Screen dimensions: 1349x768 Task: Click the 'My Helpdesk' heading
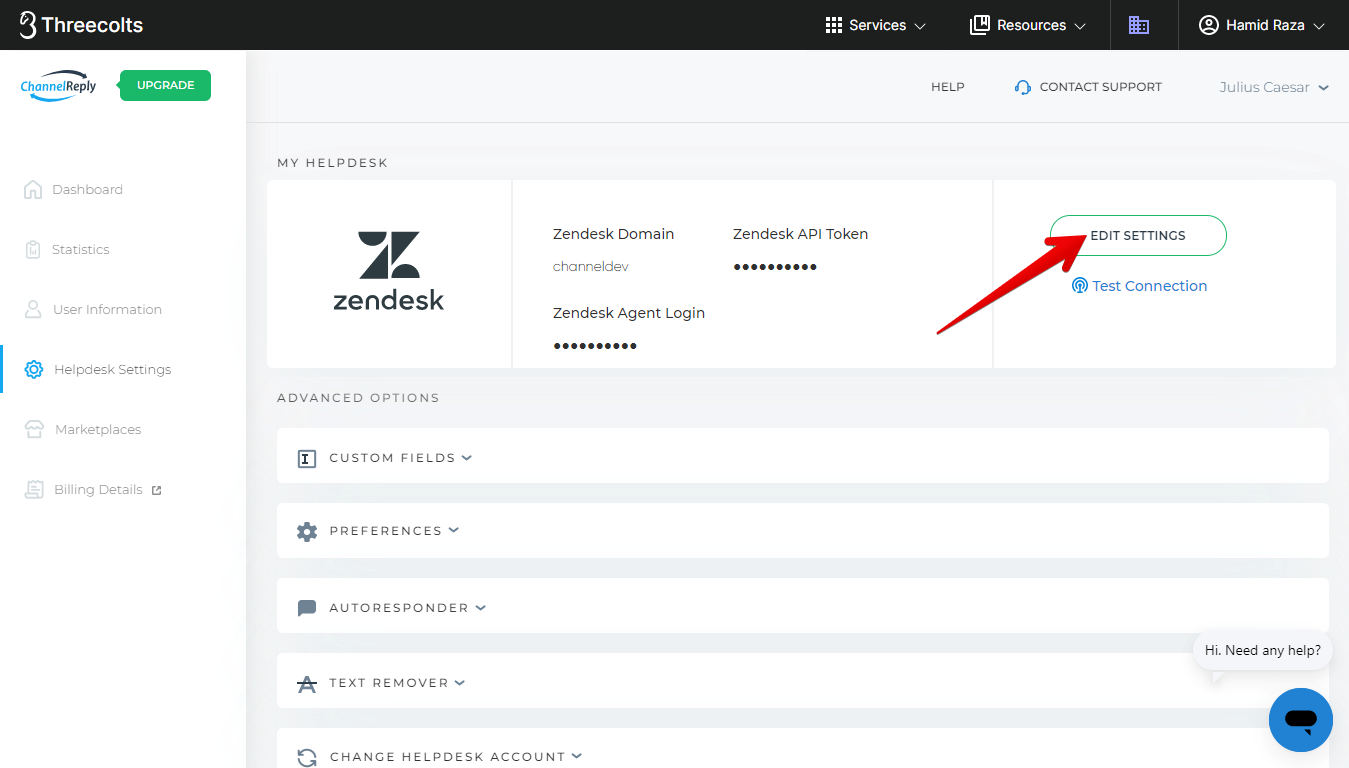[332, 162]
